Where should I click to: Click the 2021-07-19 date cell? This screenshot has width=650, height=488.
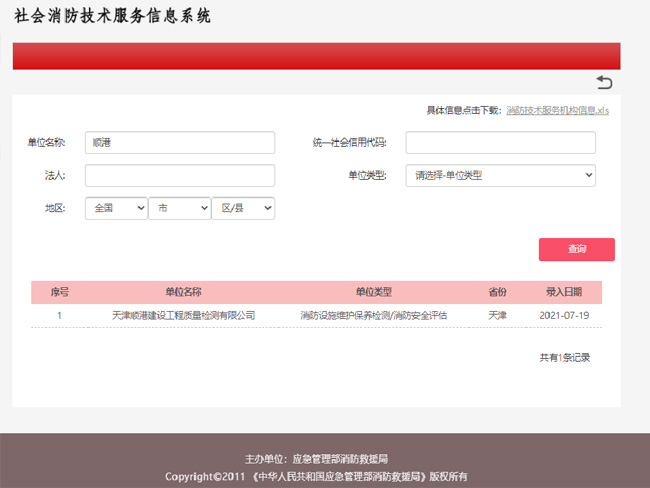563,315
